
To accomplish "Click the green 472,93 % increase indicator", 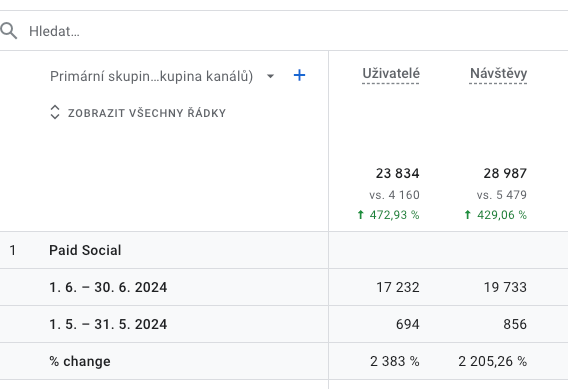I will (388, 215).
